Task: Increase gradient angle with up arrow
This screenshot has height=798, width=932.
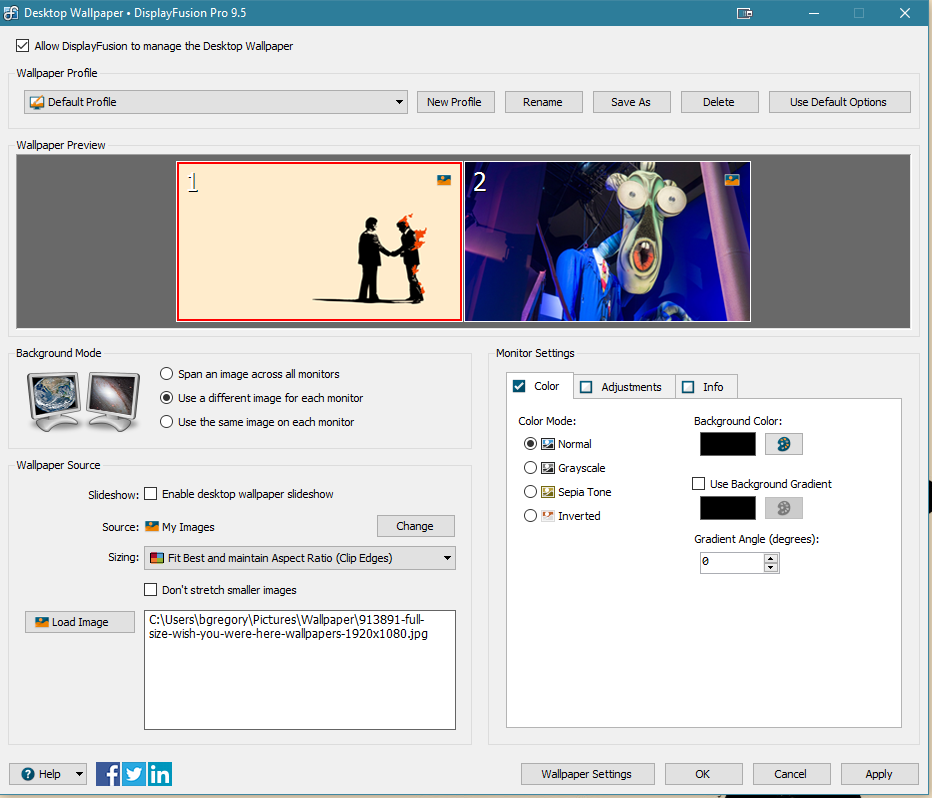Action: [x=771, y=559]
